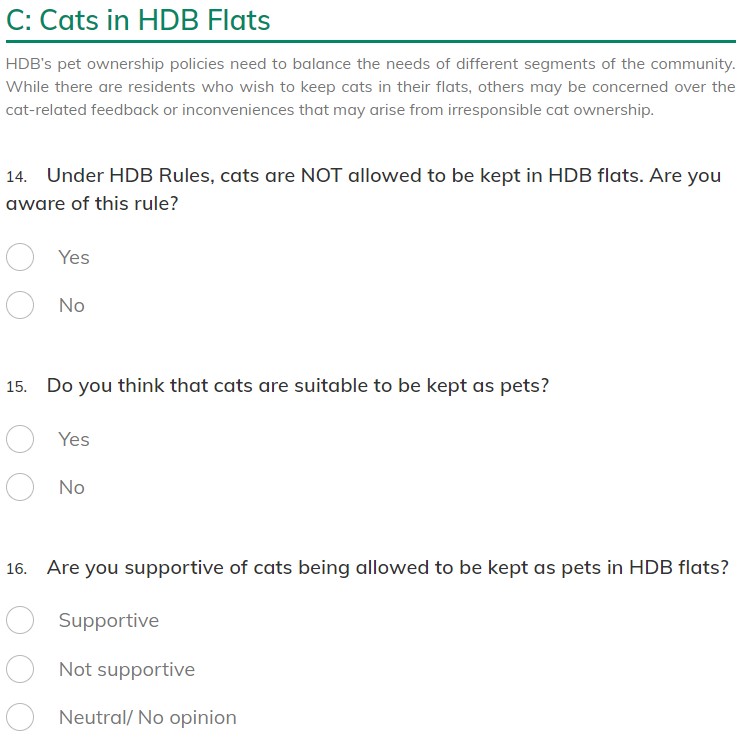Image resolution: width=743 pixels, height=747 pixels.
Task: Mark the Not supportive radio circle
Action: (x=20, y=669)
